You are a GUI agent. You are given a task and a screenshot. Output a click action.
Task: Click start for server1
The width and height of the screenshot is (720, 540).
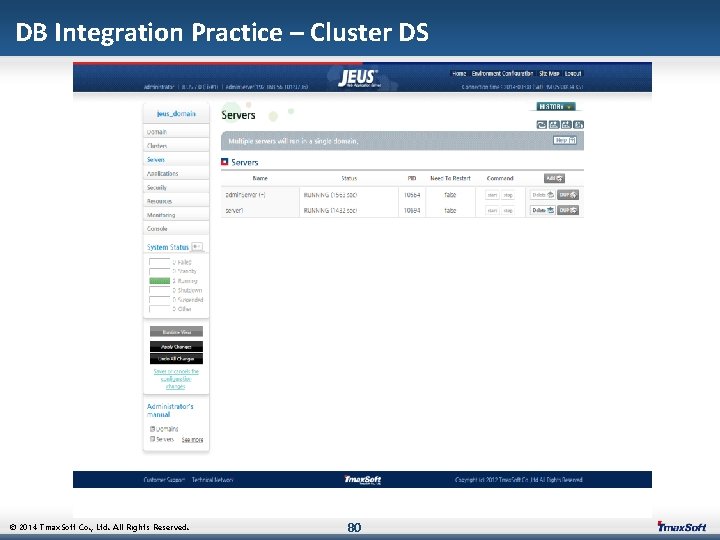tap(492, 211)
